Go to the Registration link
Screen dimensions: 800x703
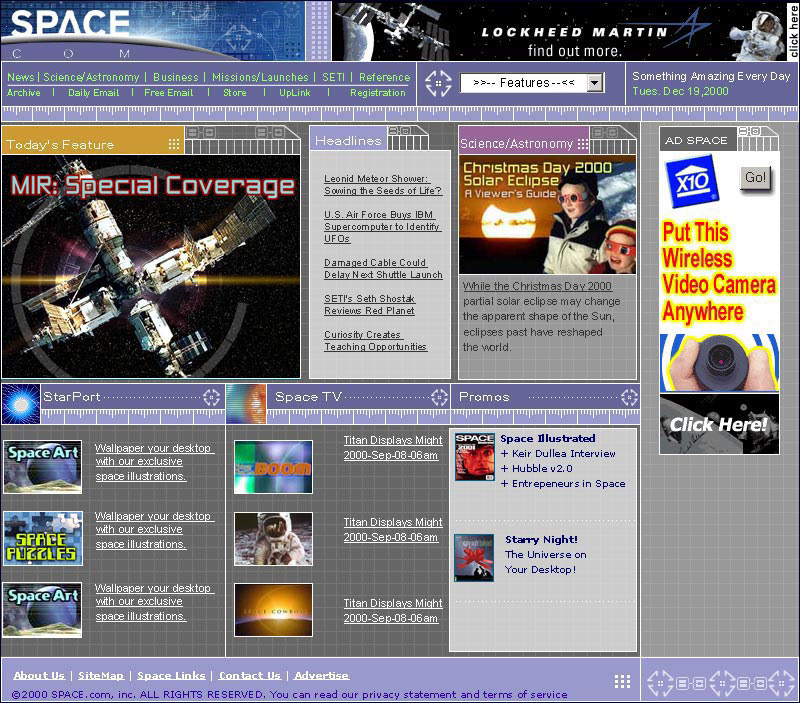point(378,92)
